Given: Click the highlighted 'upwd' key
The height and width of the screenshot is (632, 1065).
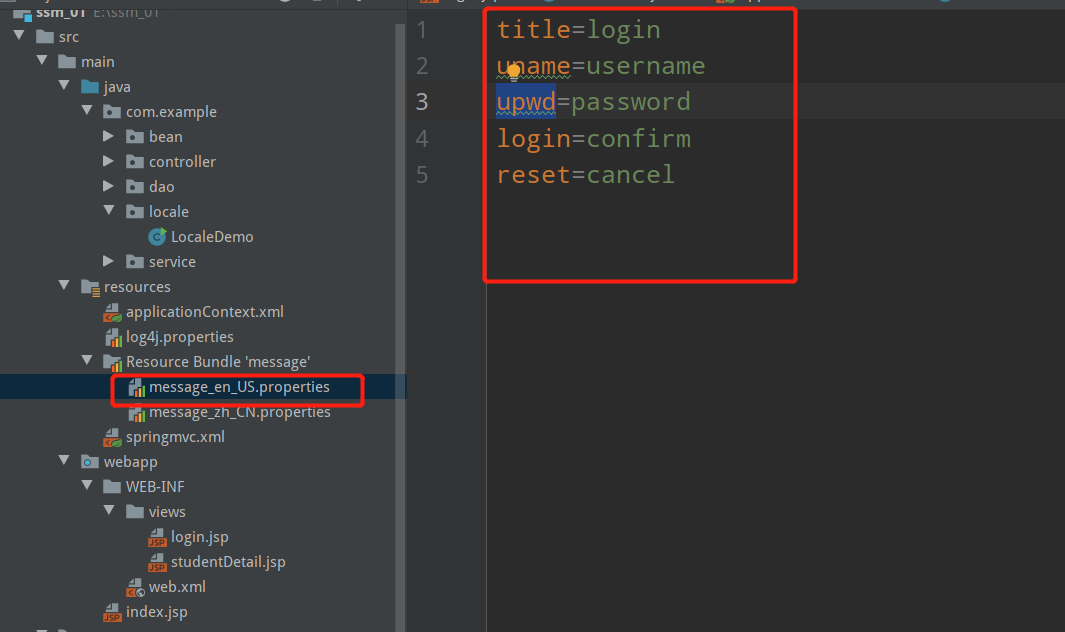Looking at the screenshot, I should click(x=526, y=102).
